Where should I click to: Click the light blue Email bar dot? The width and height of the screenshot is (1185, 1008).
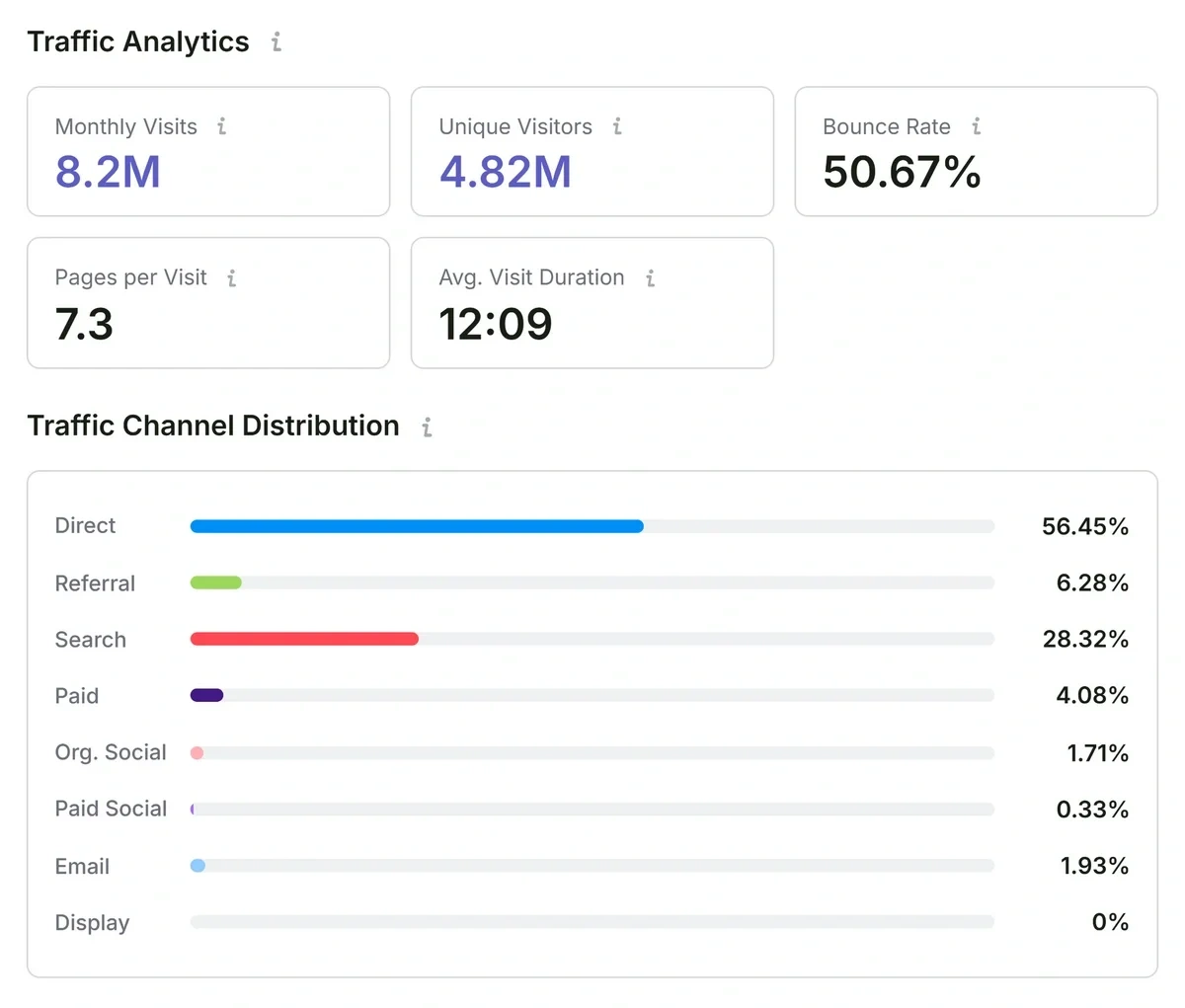tap(197, 865)
